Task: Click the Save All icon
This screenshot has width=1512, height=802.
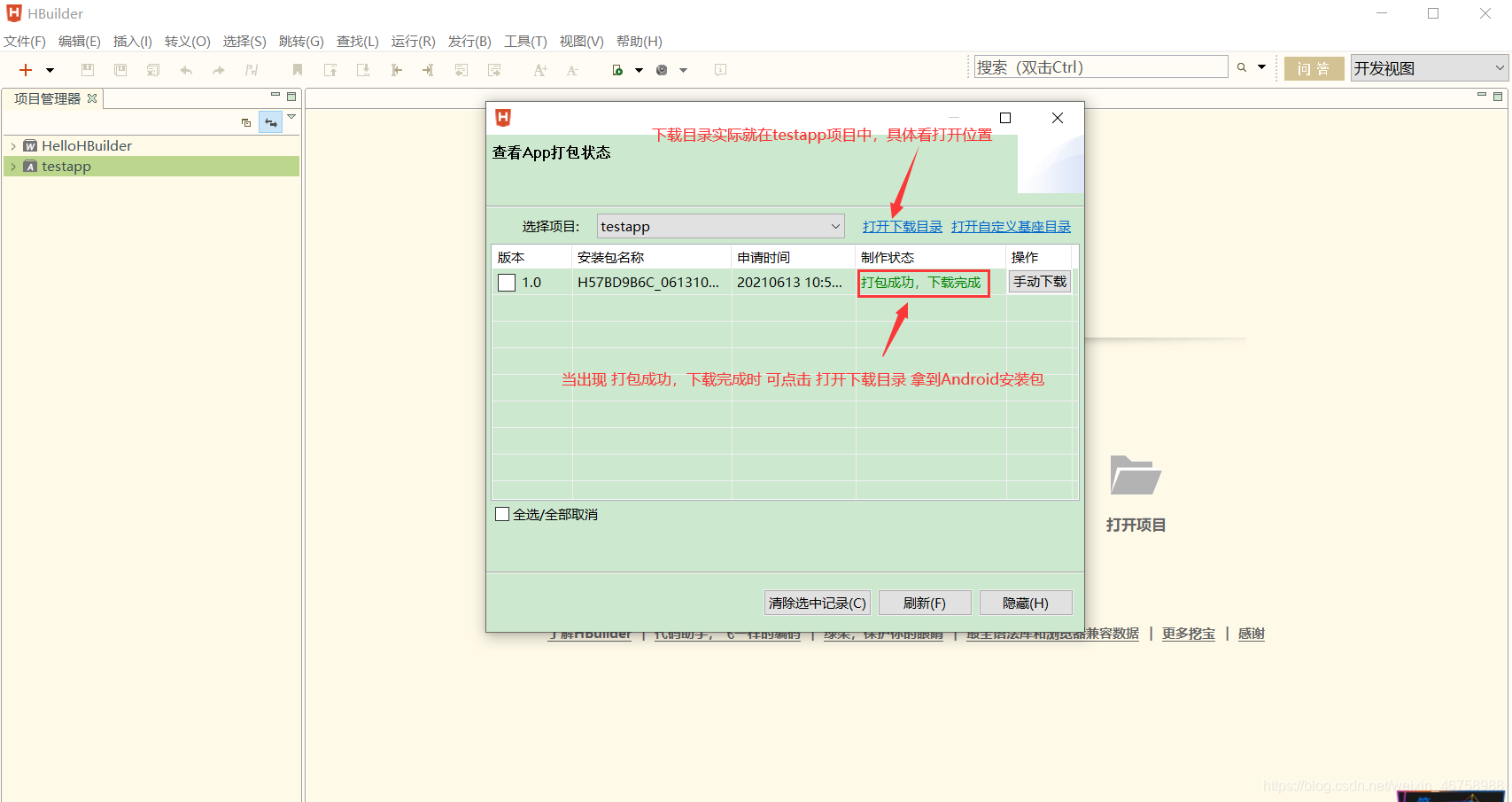Action: [x=120, y=69]
